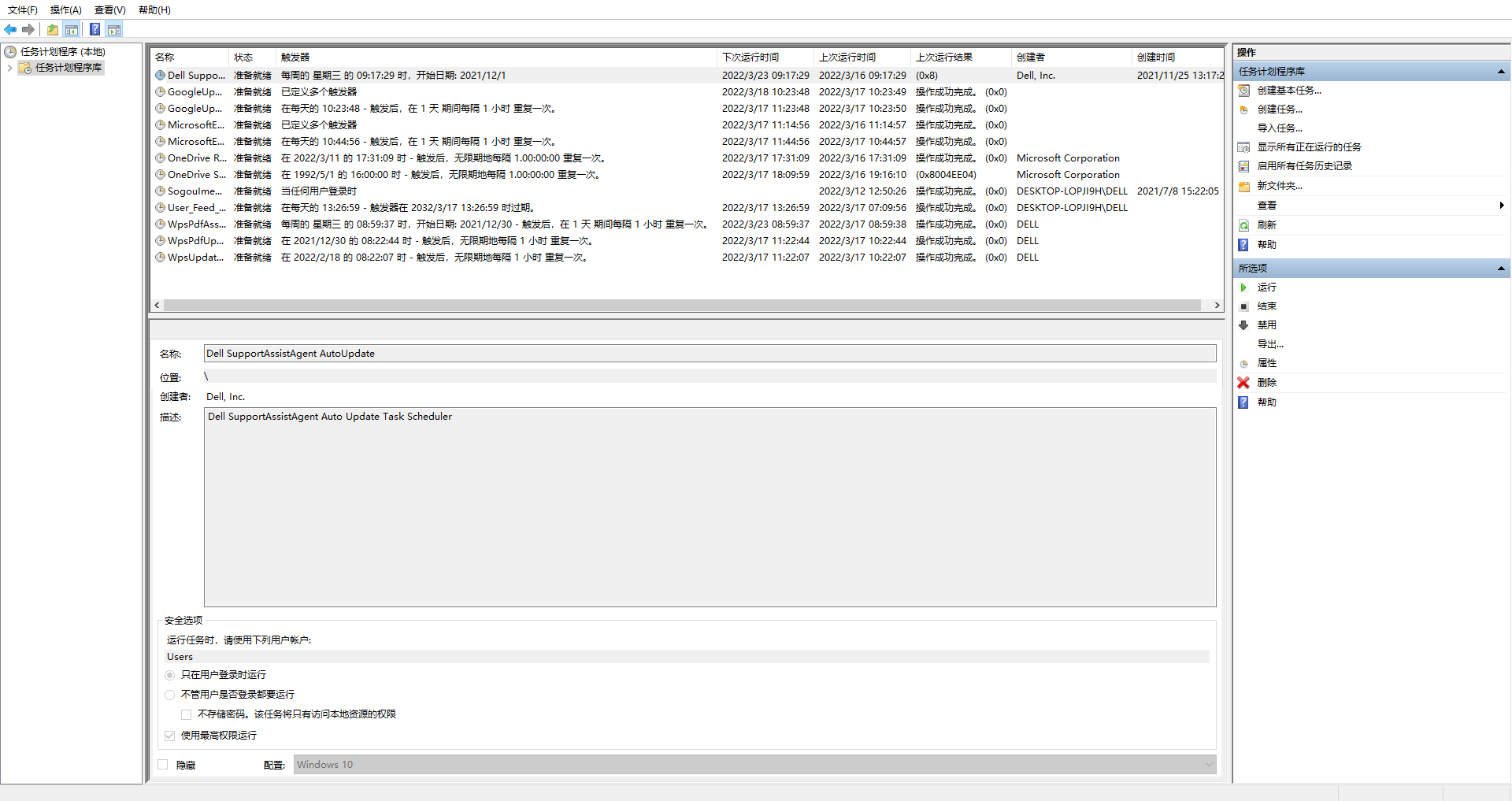
Task: Open the 帮助(H) menu
Action: [154, 10]
